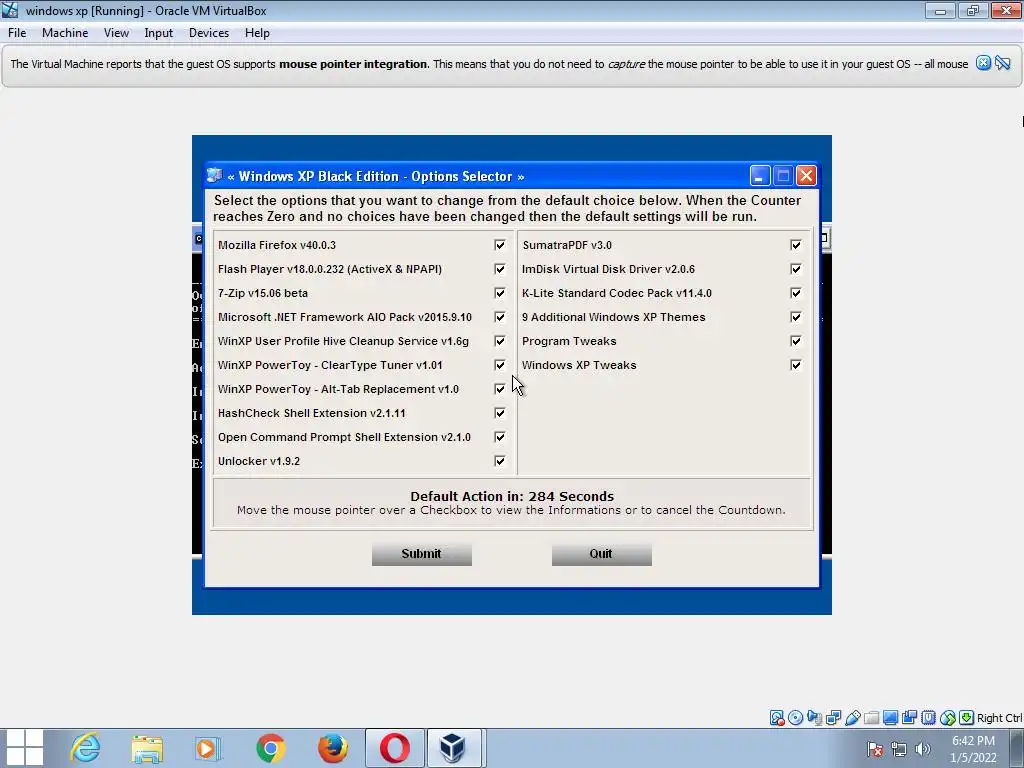
Task: Click the keyboard capture green arrow icon
Action: [x=967, y=718]
